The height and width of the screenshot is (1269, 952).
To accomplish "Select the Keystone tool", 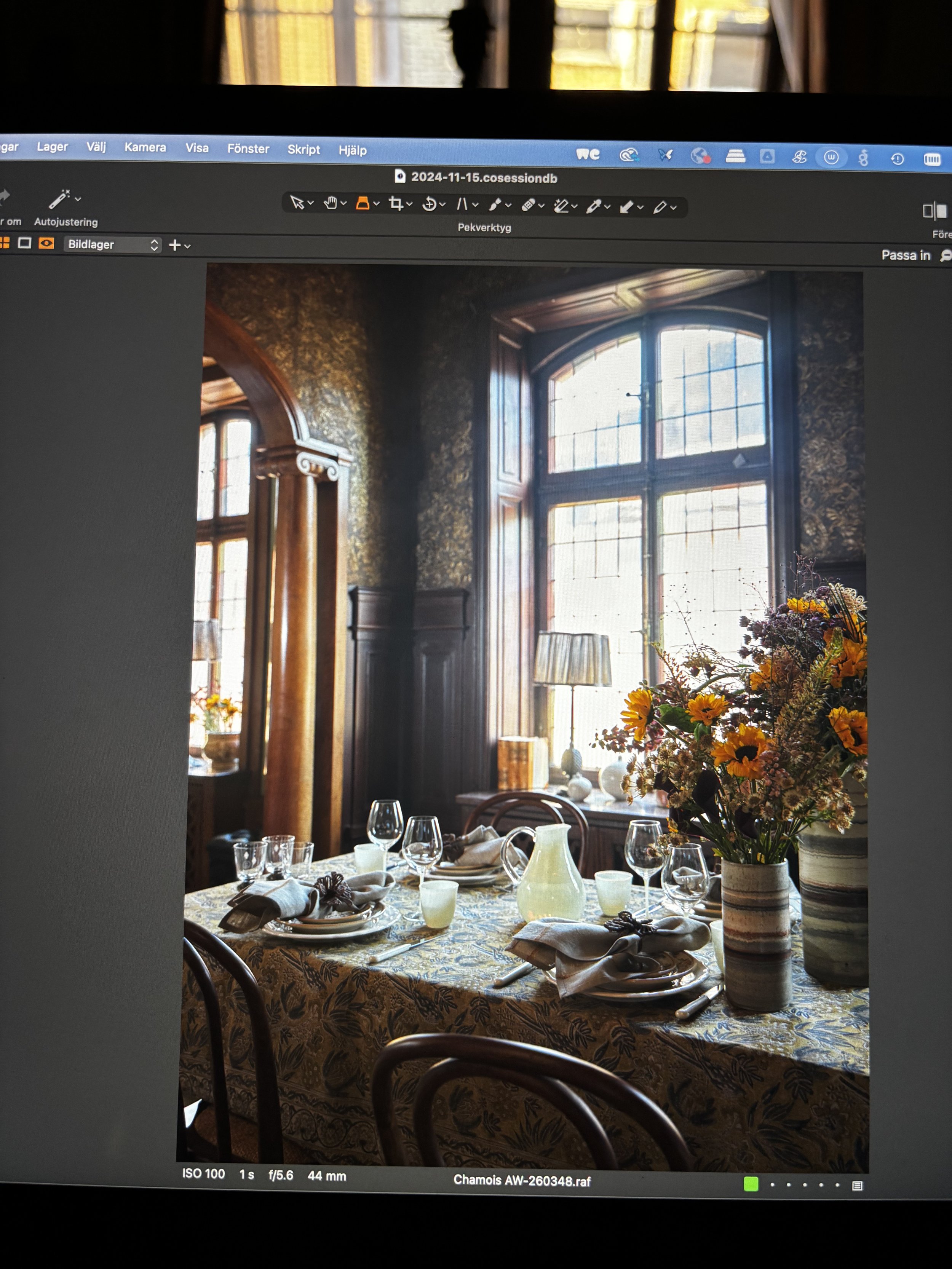I will point(462,204).
